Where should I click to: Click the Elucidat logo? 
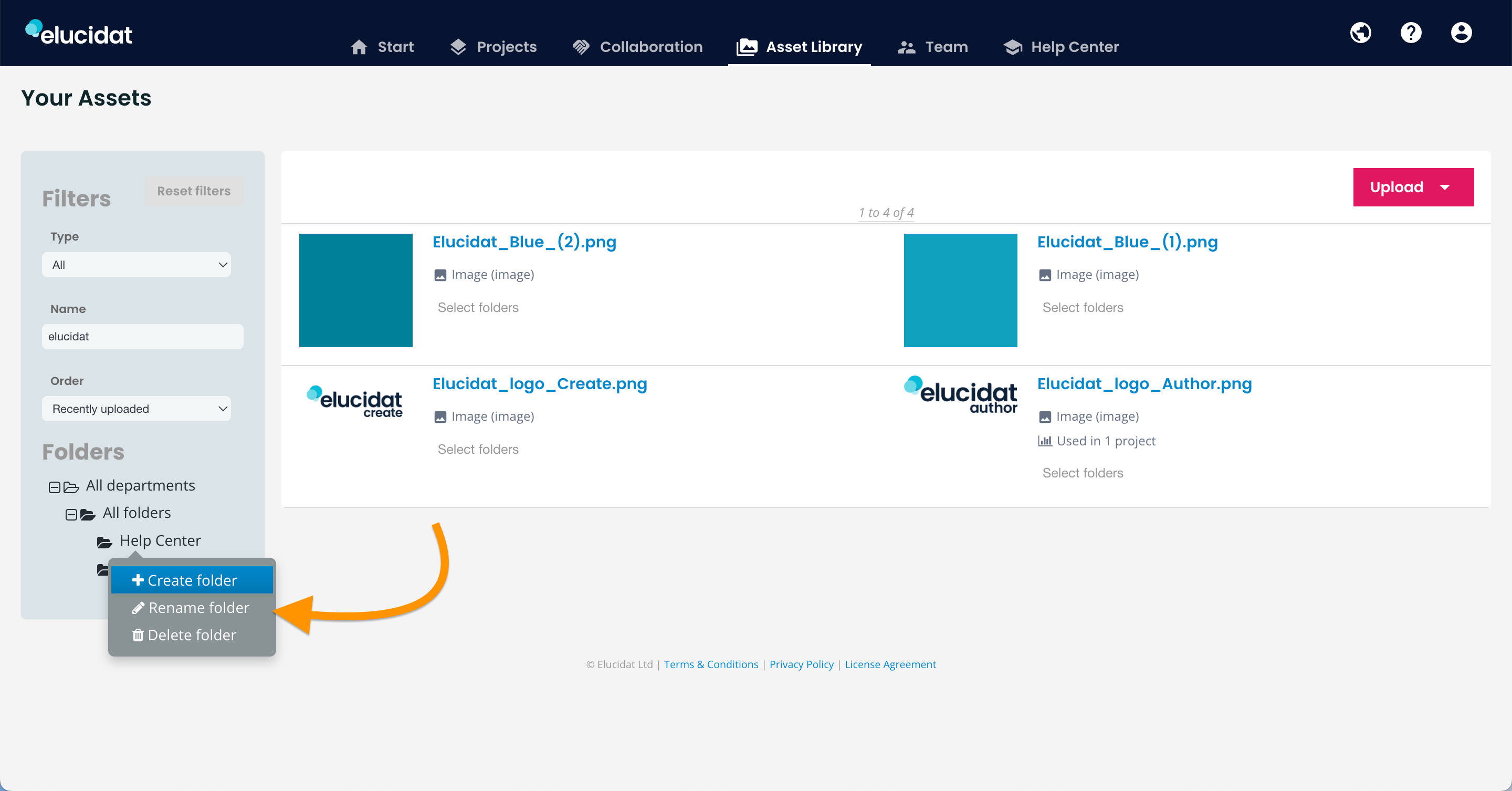pyautogui.click(x=79, y=33)
